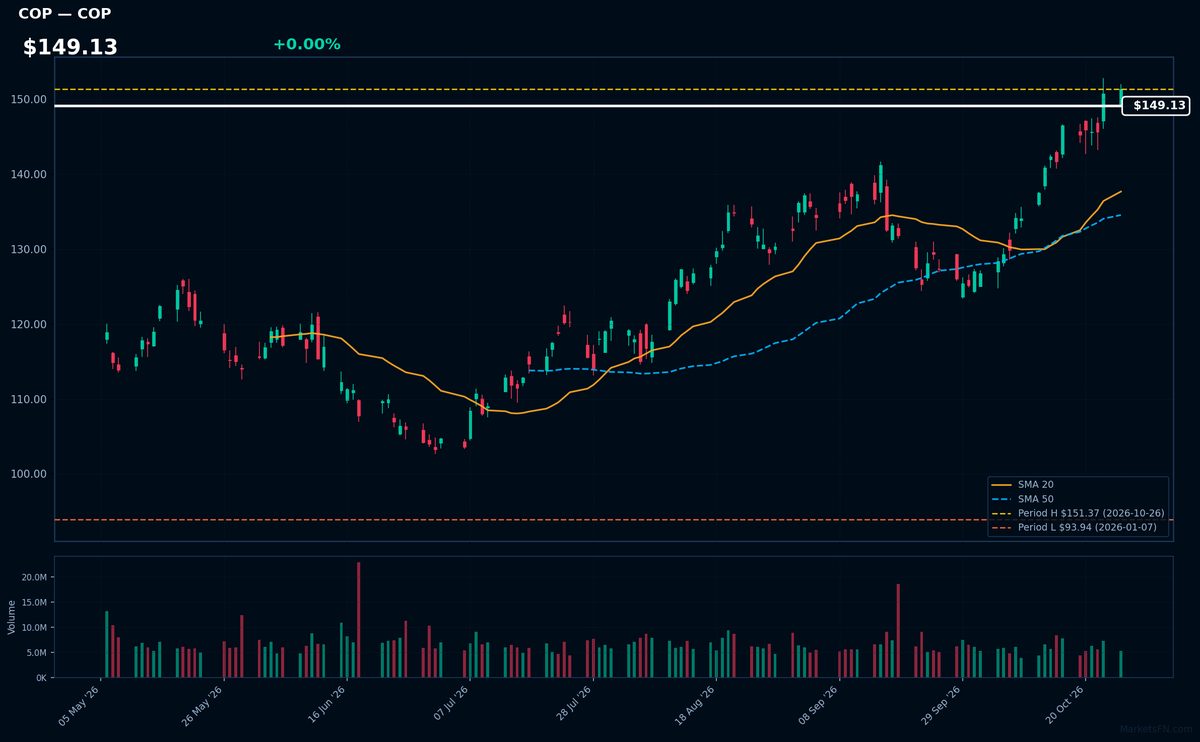The width and height of the screenshot is (1200, 742).
Task: Click Period L $93.94 legend entry
Action: coord(1078,527)
